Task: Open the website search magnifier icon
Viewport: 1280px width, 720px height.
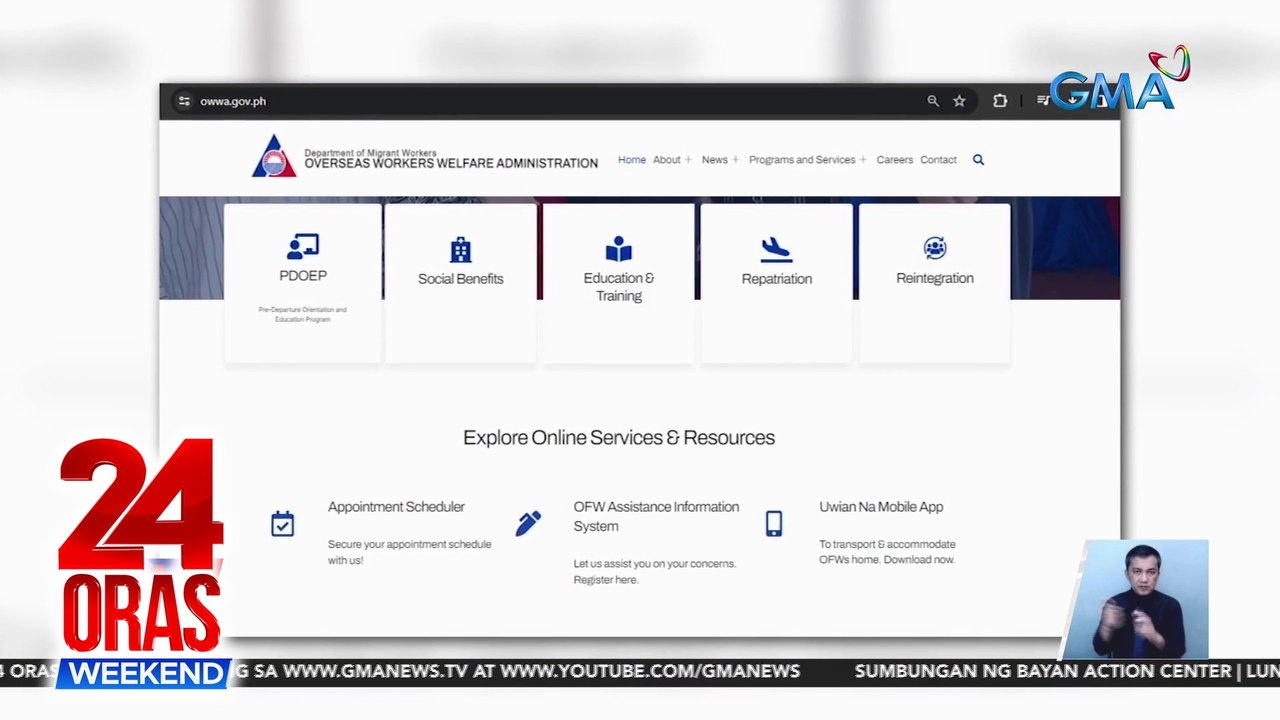Action: click(x=978, y=160)
